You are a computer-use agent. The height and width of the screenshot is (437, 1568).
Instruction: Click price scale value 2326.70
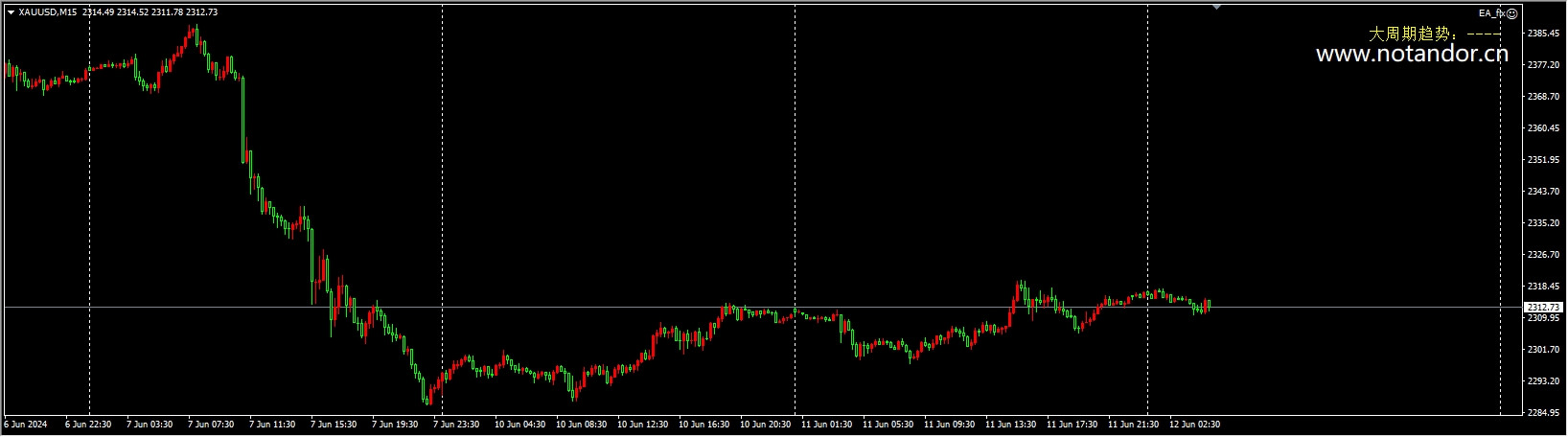(1544, 255)
